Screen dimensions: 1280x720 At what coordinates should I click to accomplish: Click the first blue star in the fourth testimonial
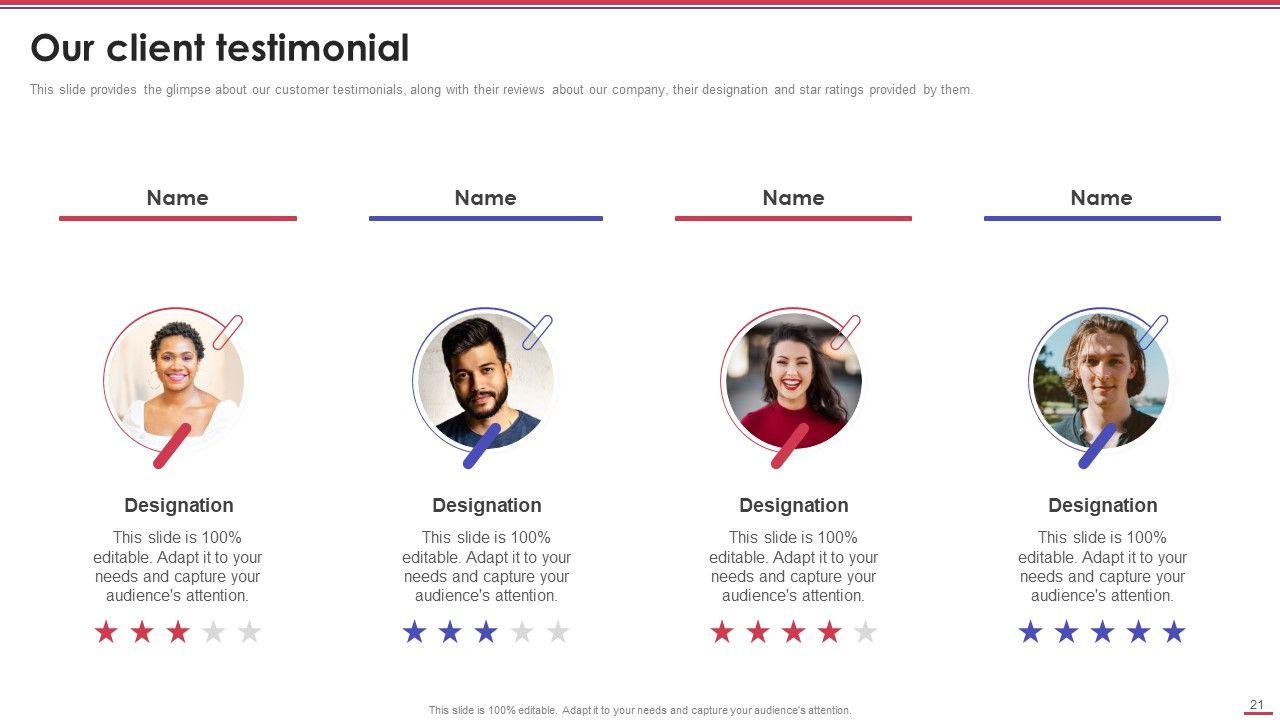coord(1030,632)
